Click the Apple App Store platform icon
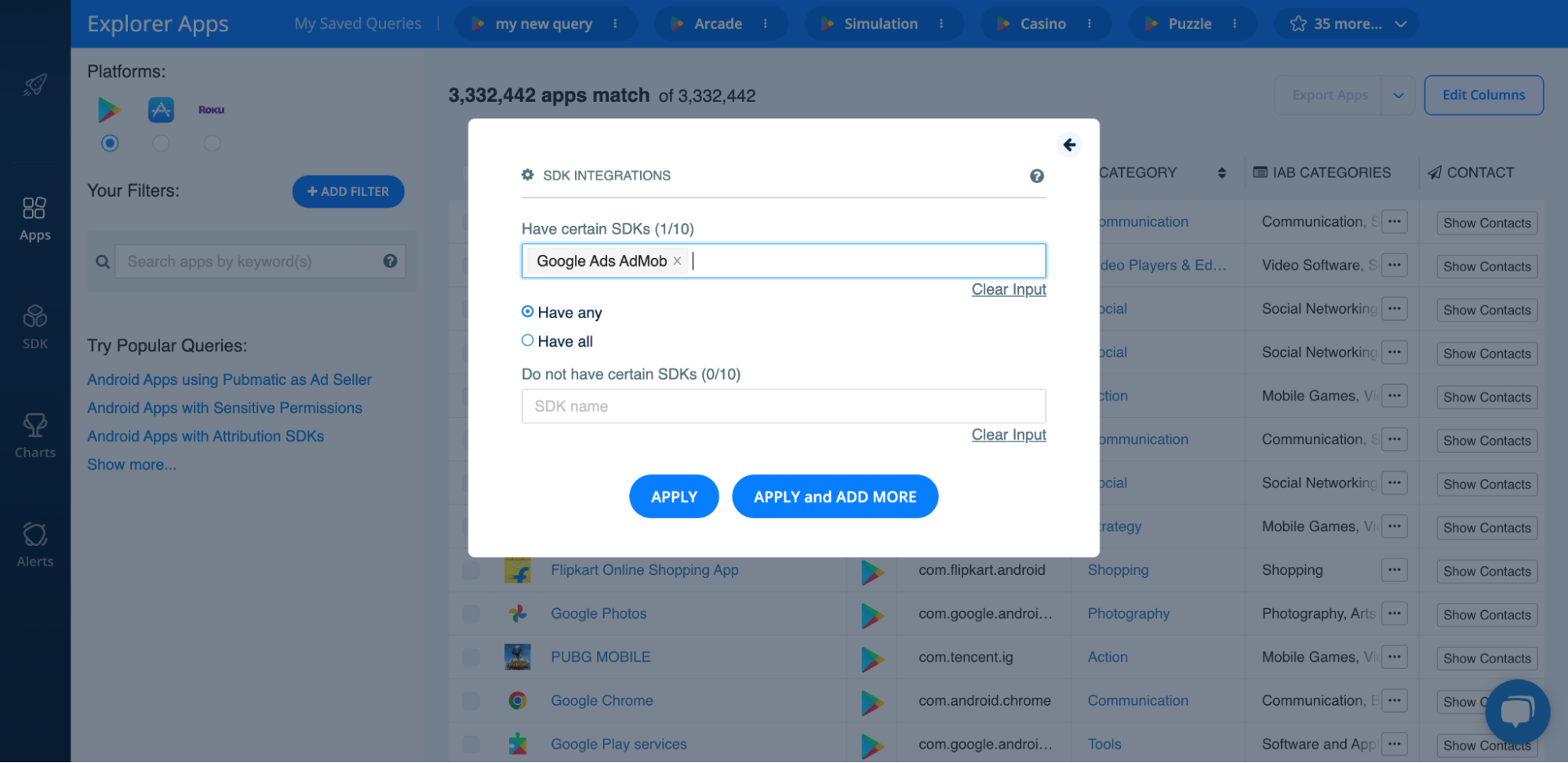The width and height of the screenshot is (1568, 763). coord(161,110)
